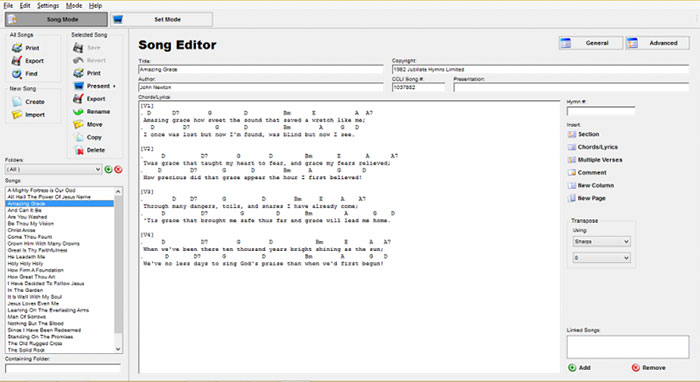Switch to Set Mode
Image resolution: width=700 pixels, height=382 pixels.
click(x=161, y=20)
